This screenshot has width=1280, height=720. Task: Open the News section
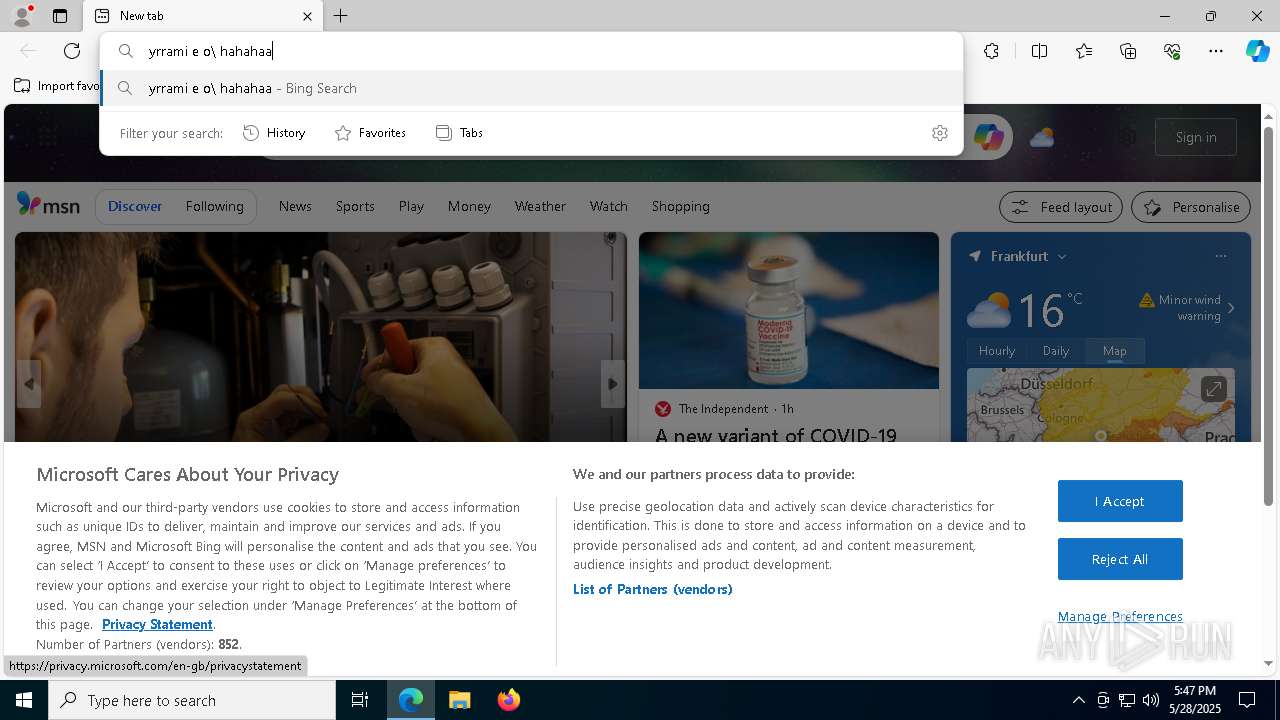click(x=295, y=206)
